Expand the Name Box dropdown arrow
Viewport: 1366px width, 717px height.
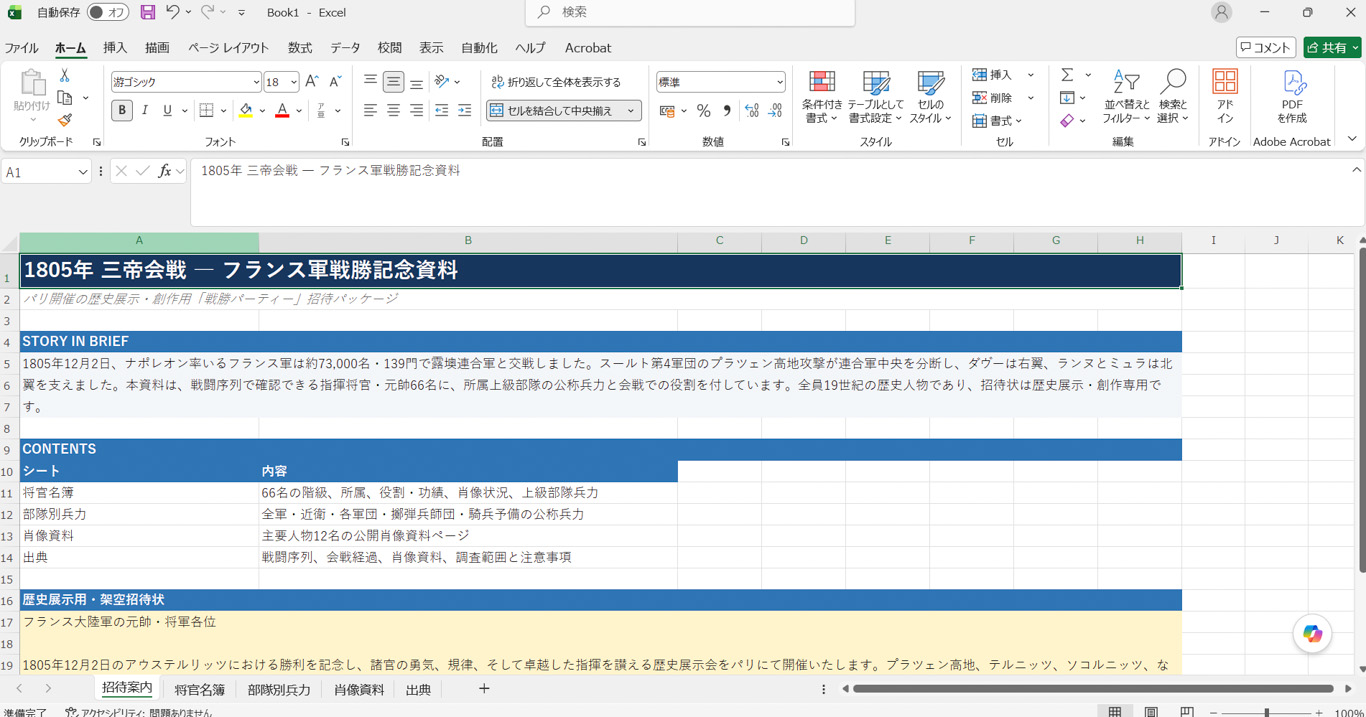tap(82, 172)
